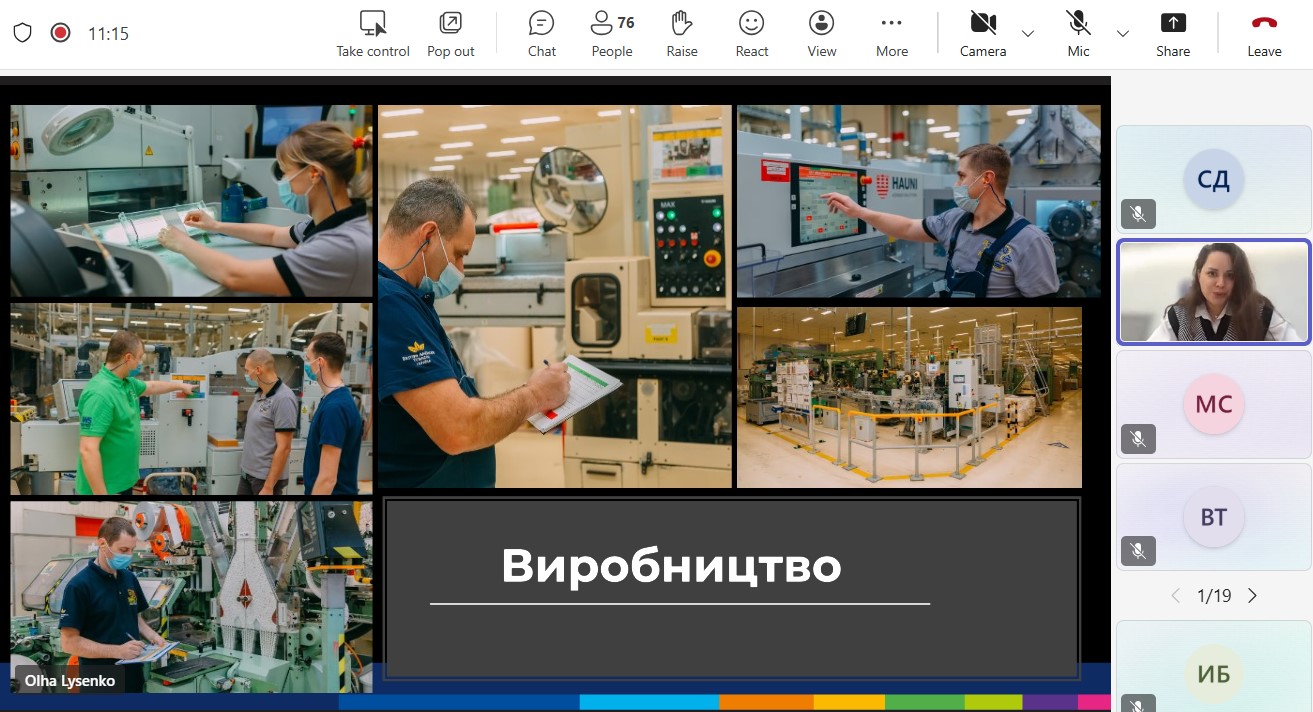The image size is (1313, 712).
Task: Go to next participants page
Action: coord(1252,596)
